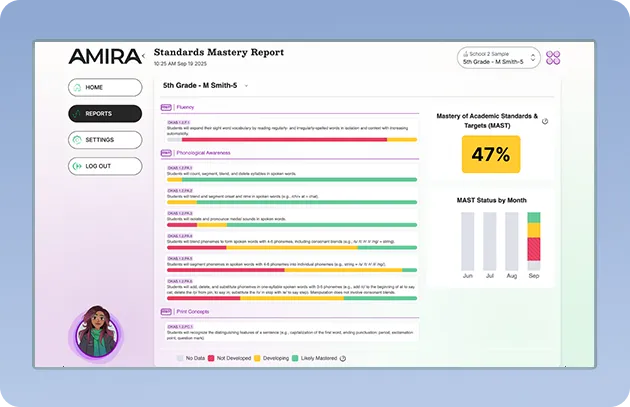Collapse sidebar using chevron beside AMIRA logo
630x407 pixels.
tap(143, 55)
